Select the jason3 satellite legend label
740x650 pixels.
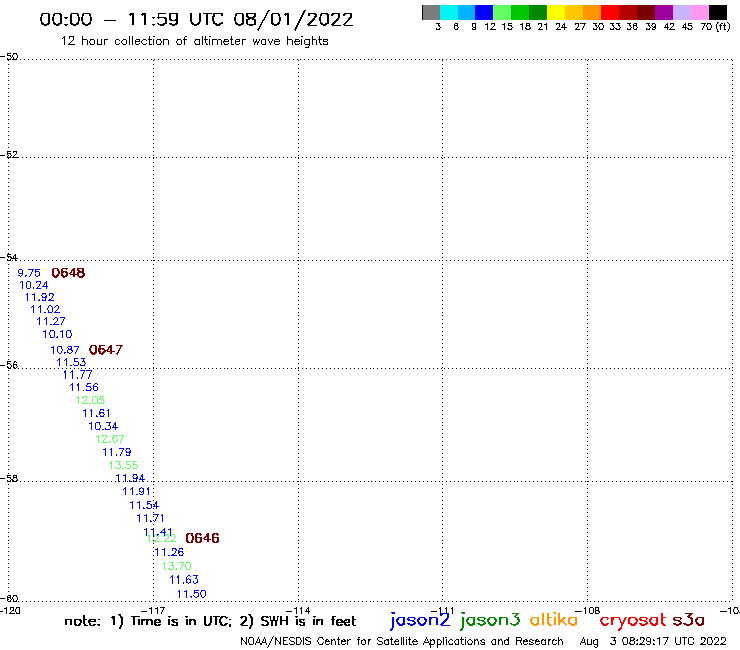pyautogui.click(x=490, y=620)
